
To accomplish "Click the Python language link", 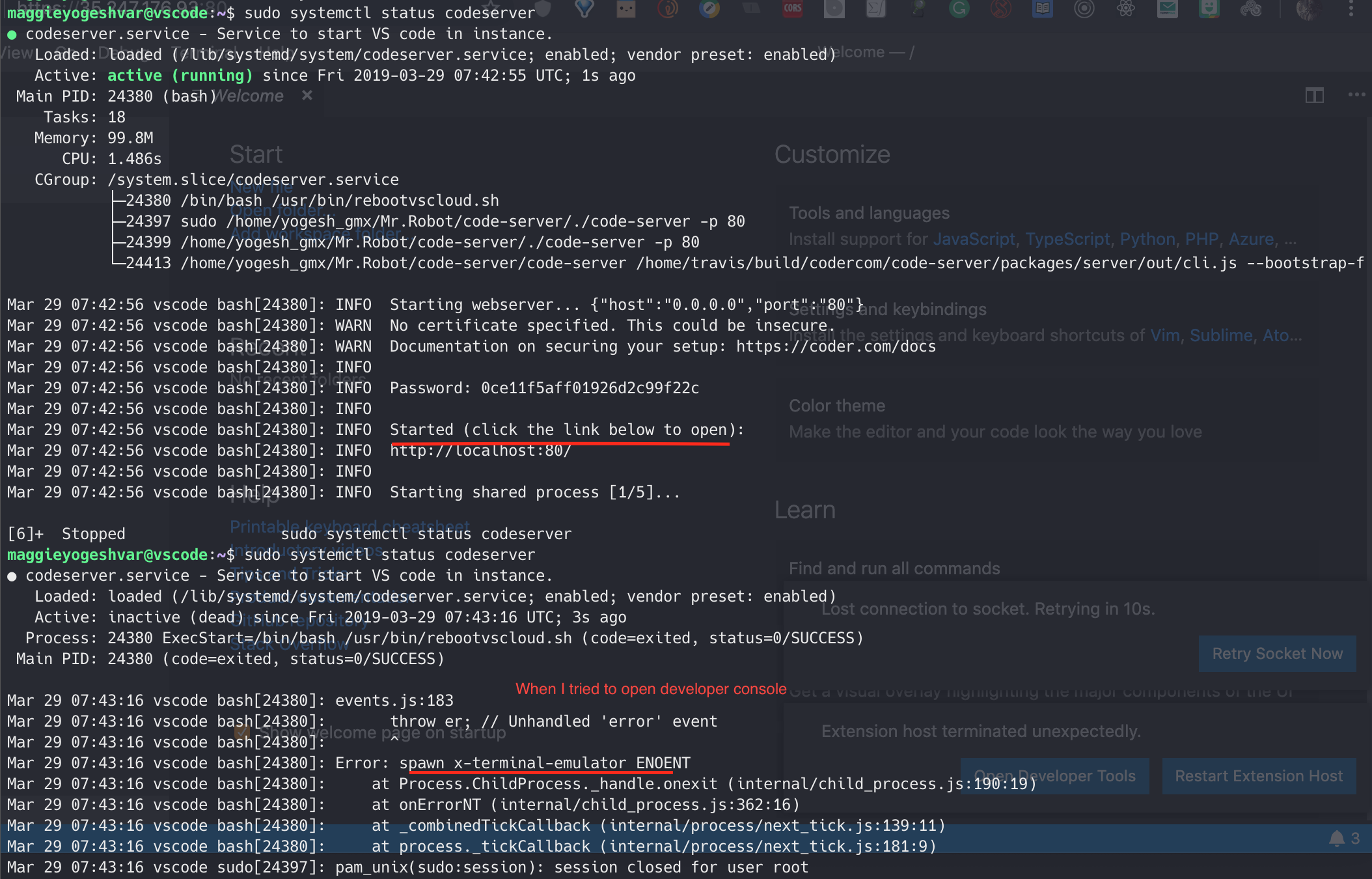I will [1147, 239].
